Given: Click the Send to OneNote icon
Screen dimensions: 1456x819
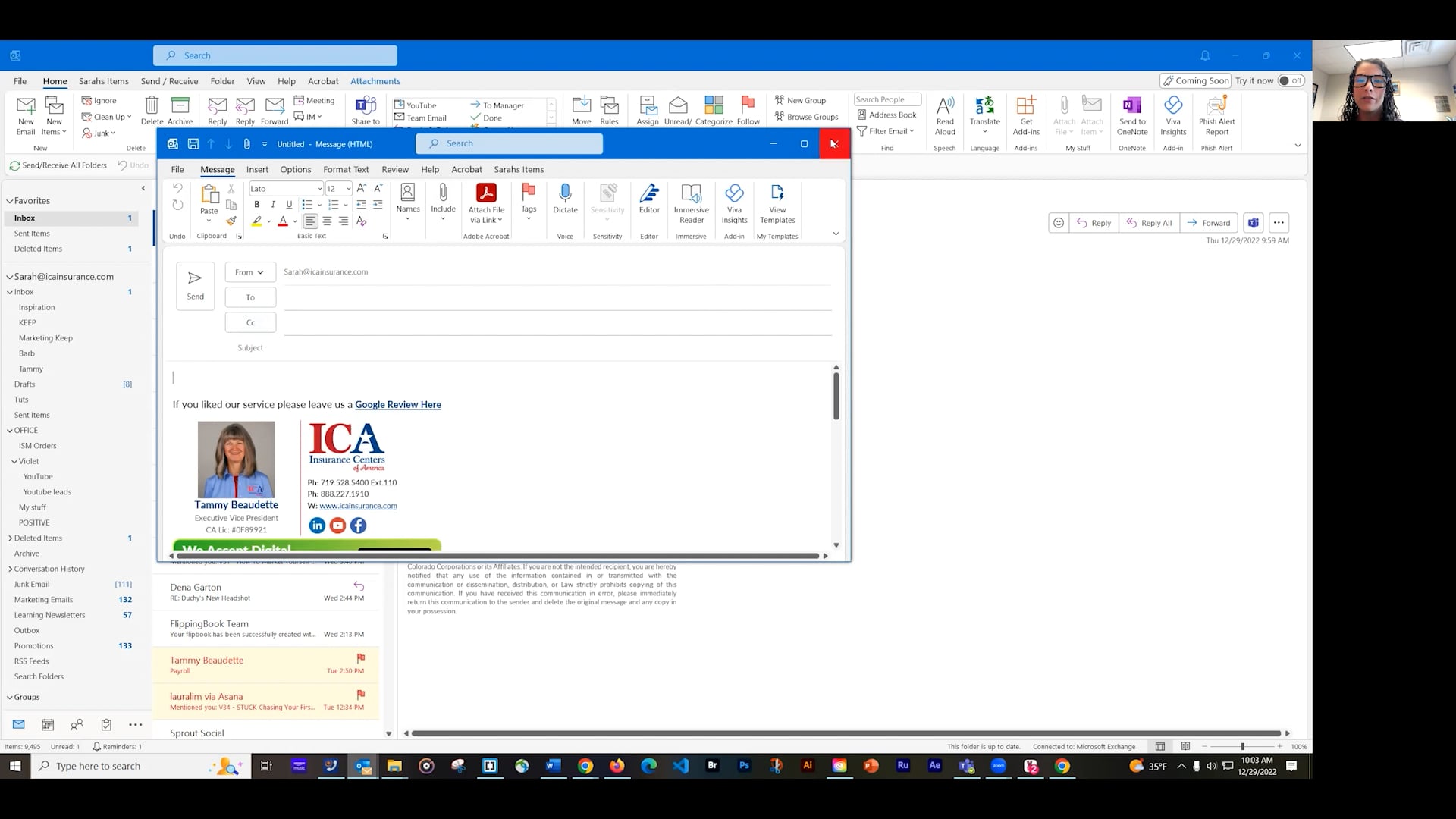Looking at the screenshot, I should (x=1131, y=106).
